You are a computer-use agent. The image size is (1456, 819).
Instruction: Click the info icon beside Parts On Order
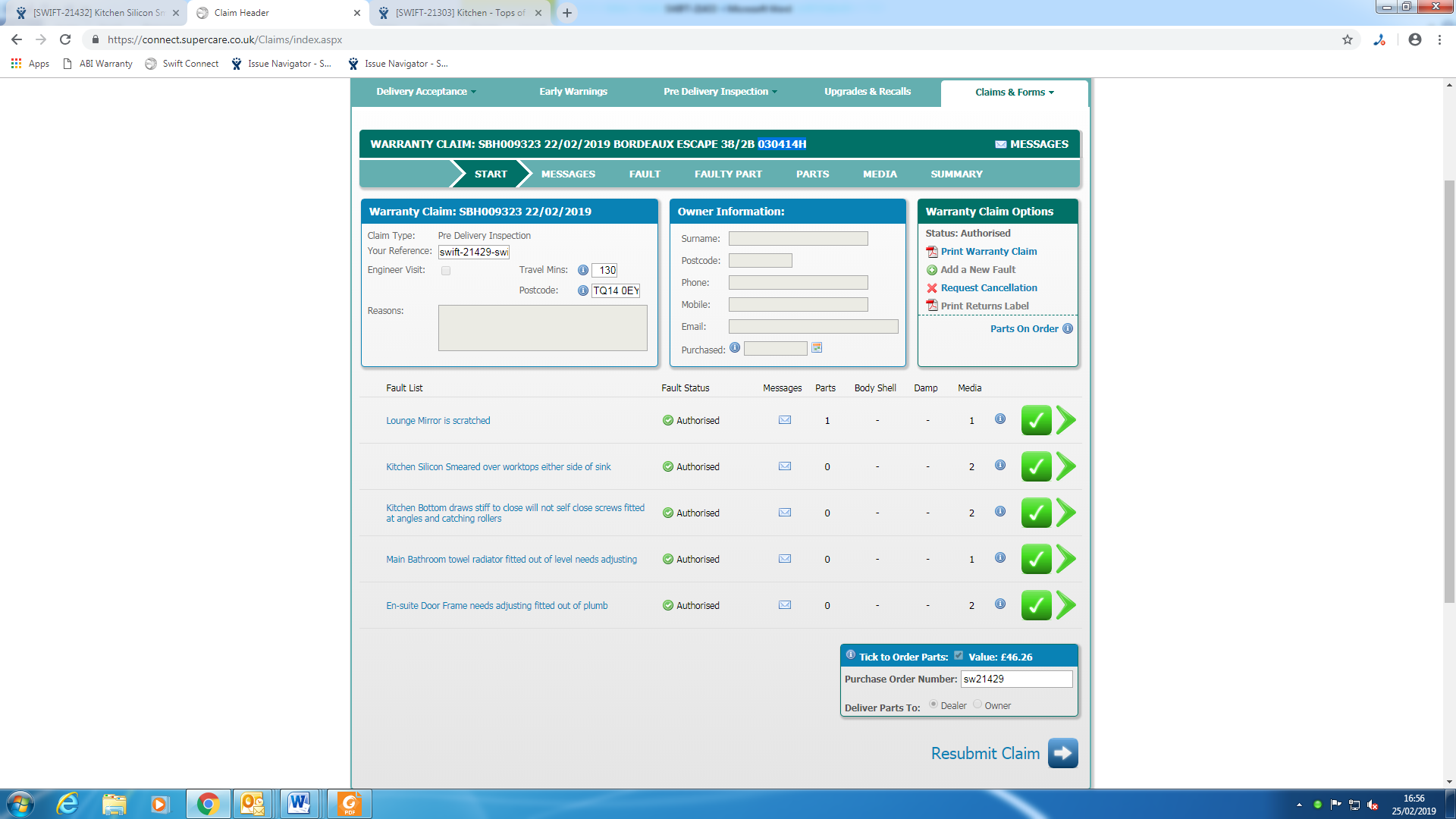pos(1068,328)
